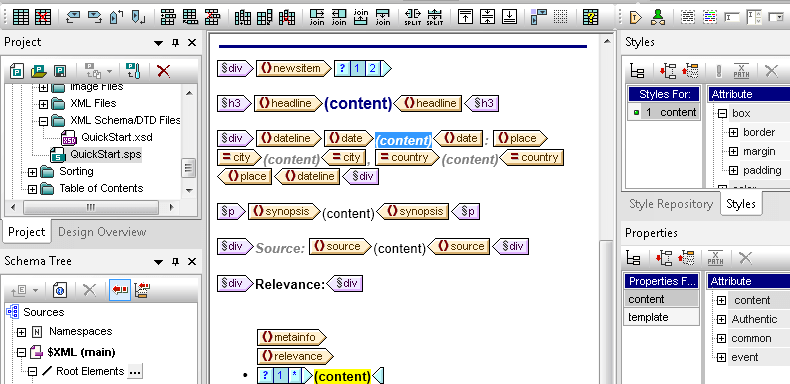The image size is (790, 384).
Task: Select the Styles tab
Action: (x=741, y=204)
